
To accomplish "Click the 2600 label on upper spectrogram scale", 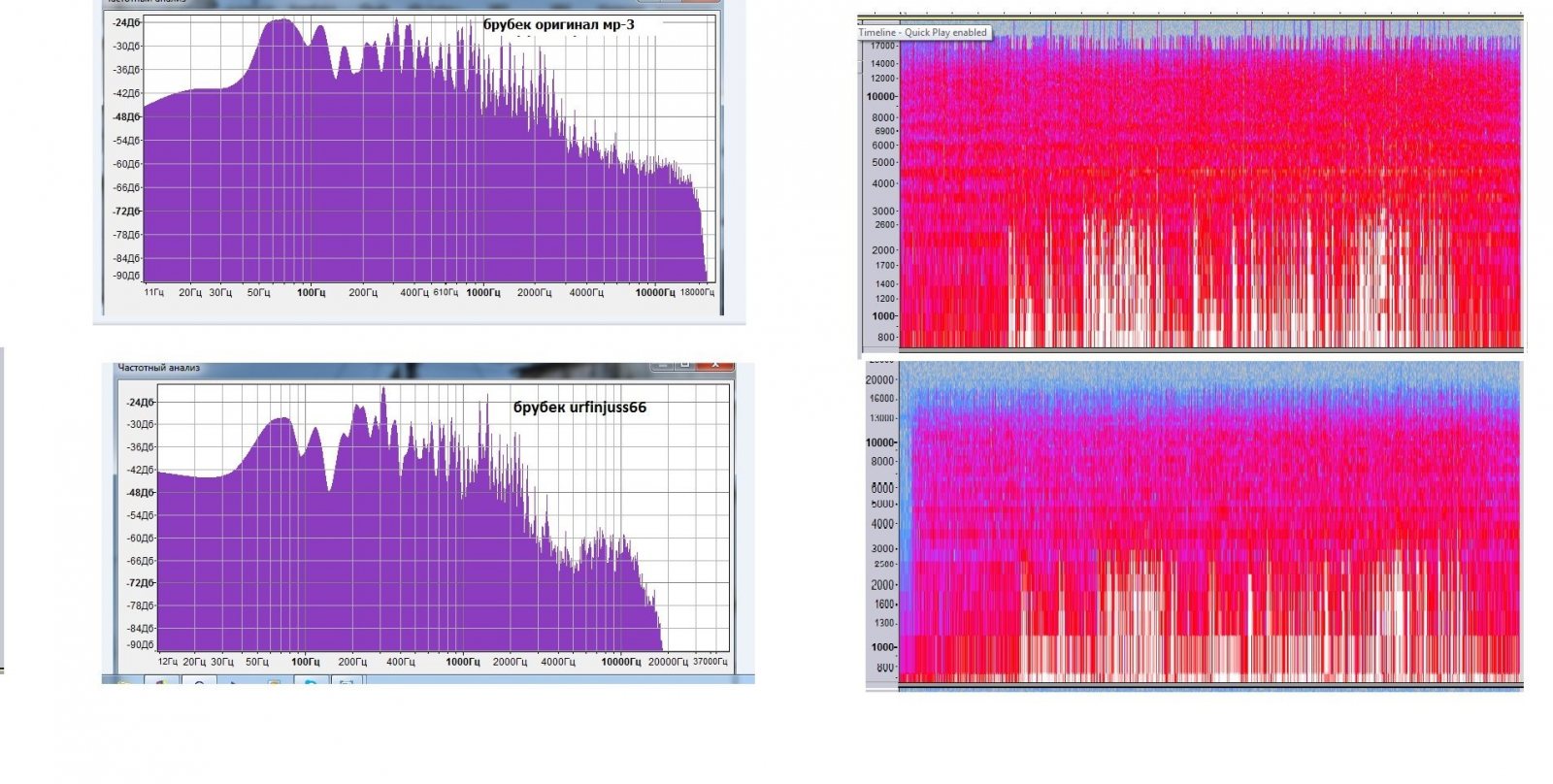I will click(x=884, y=224).
